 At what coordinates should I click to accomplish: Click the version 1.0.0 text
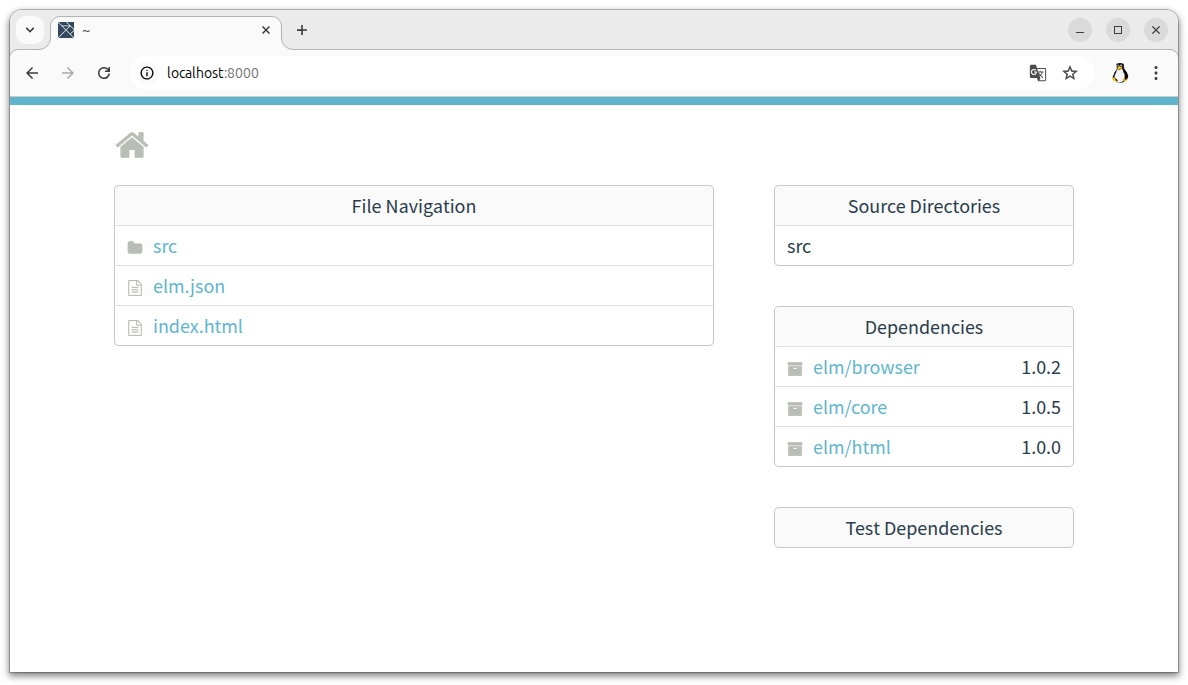pos(1040,448)
